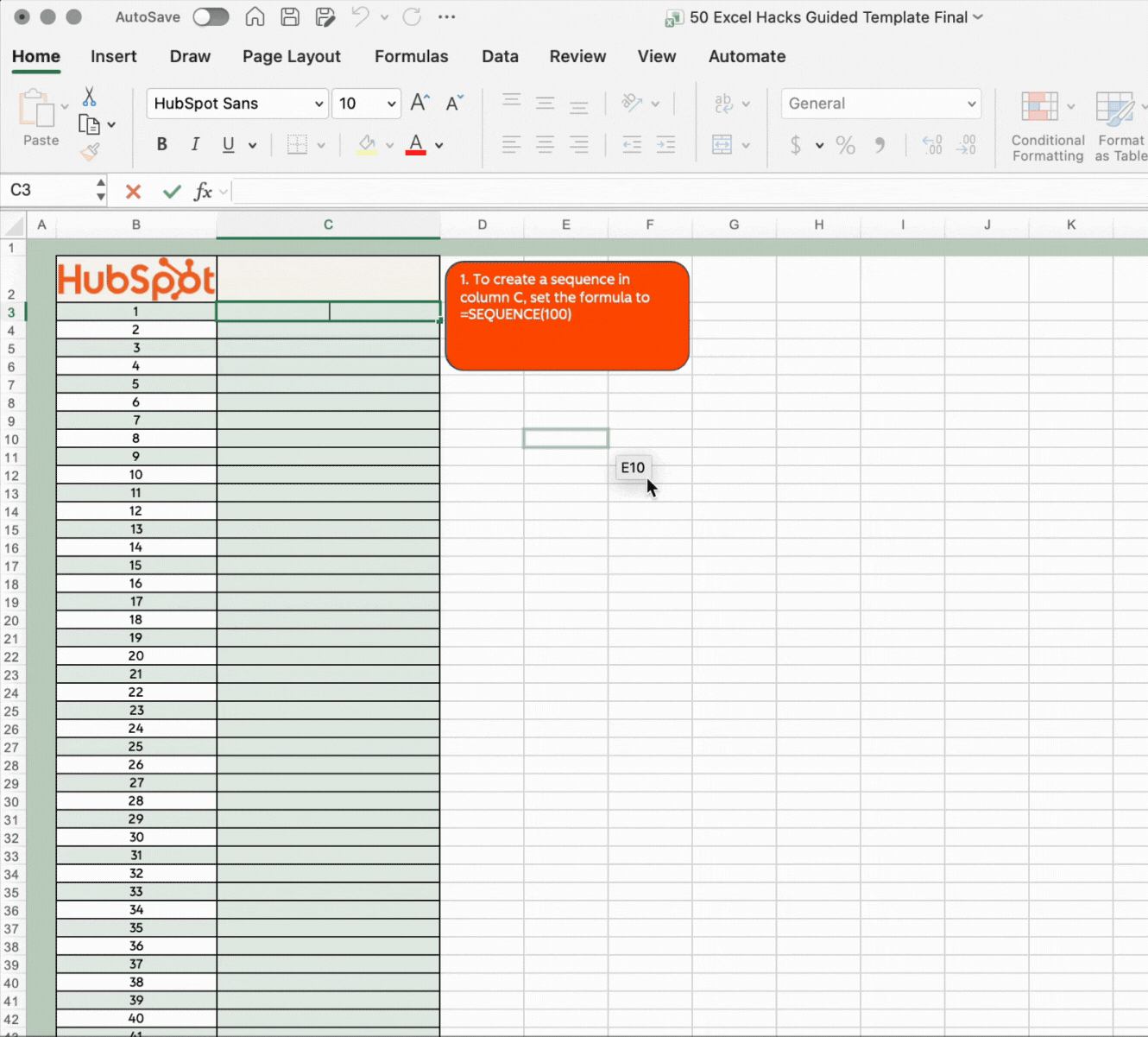Click the Home icon in title bar
Viewport: 1148px width, 1037px height.
click(x=255, y=17)
